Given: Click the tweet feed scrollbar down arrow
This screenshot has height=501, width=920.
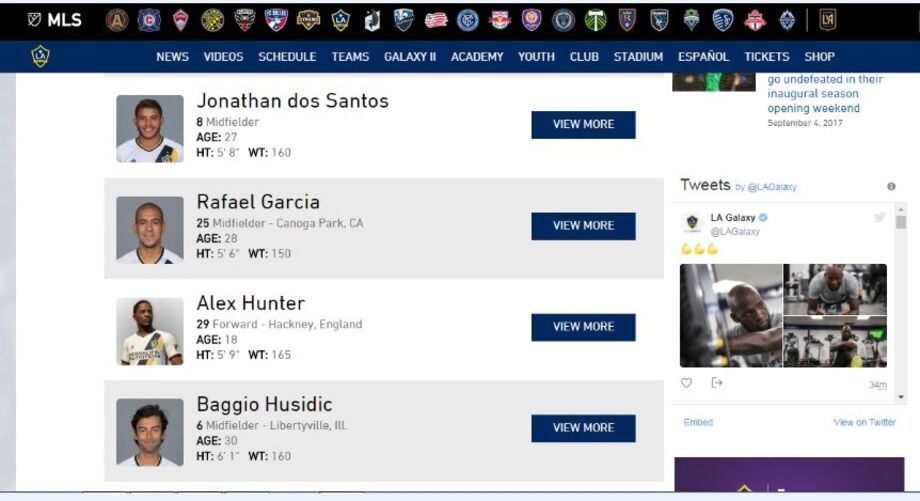Looking at the screenshot, I should (901, 397).
